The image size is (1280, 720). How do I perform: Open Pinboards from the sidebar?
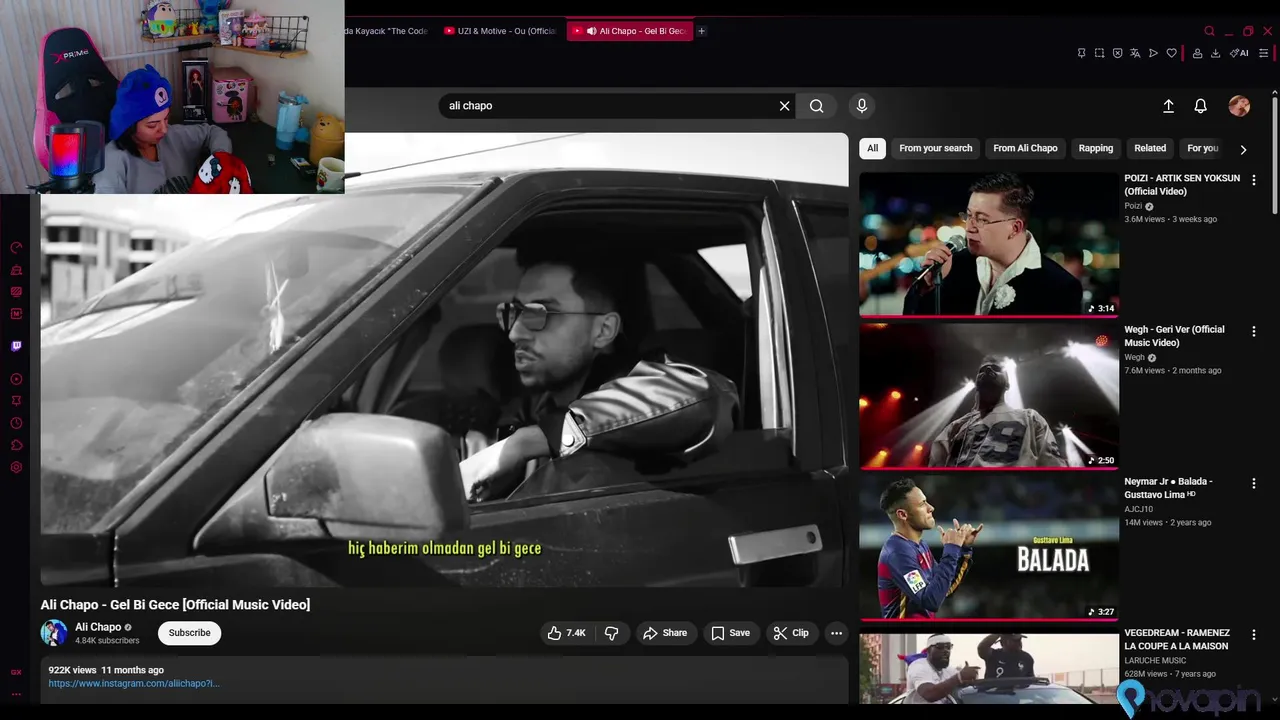coord(16,401)
